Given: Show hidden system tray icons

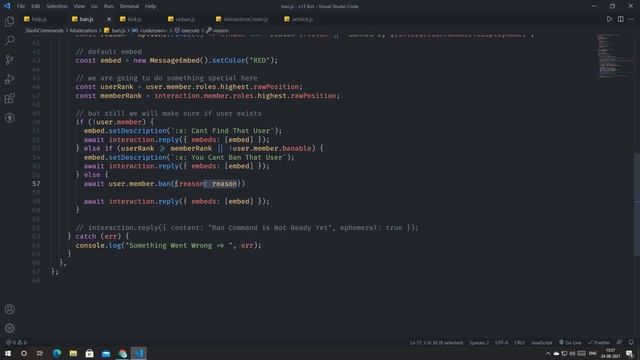Looking at the screenshot, I should tap(548, 353).
